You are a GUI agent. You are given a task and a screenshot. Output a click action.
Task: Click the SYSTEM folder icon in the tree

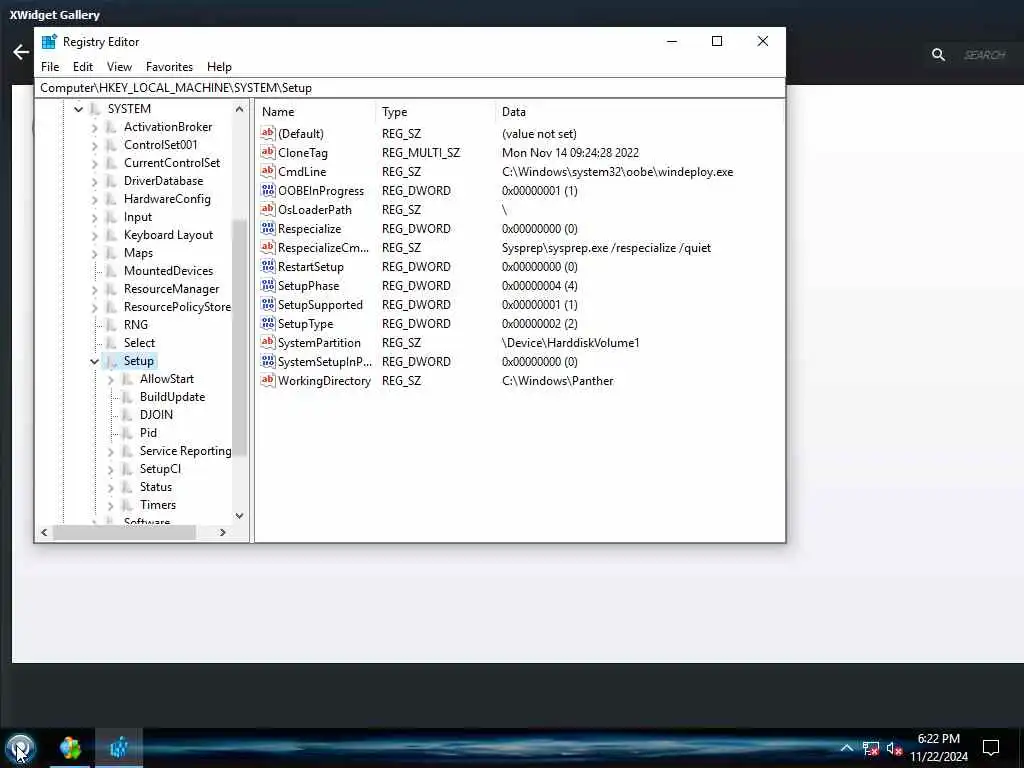(96, 108)
